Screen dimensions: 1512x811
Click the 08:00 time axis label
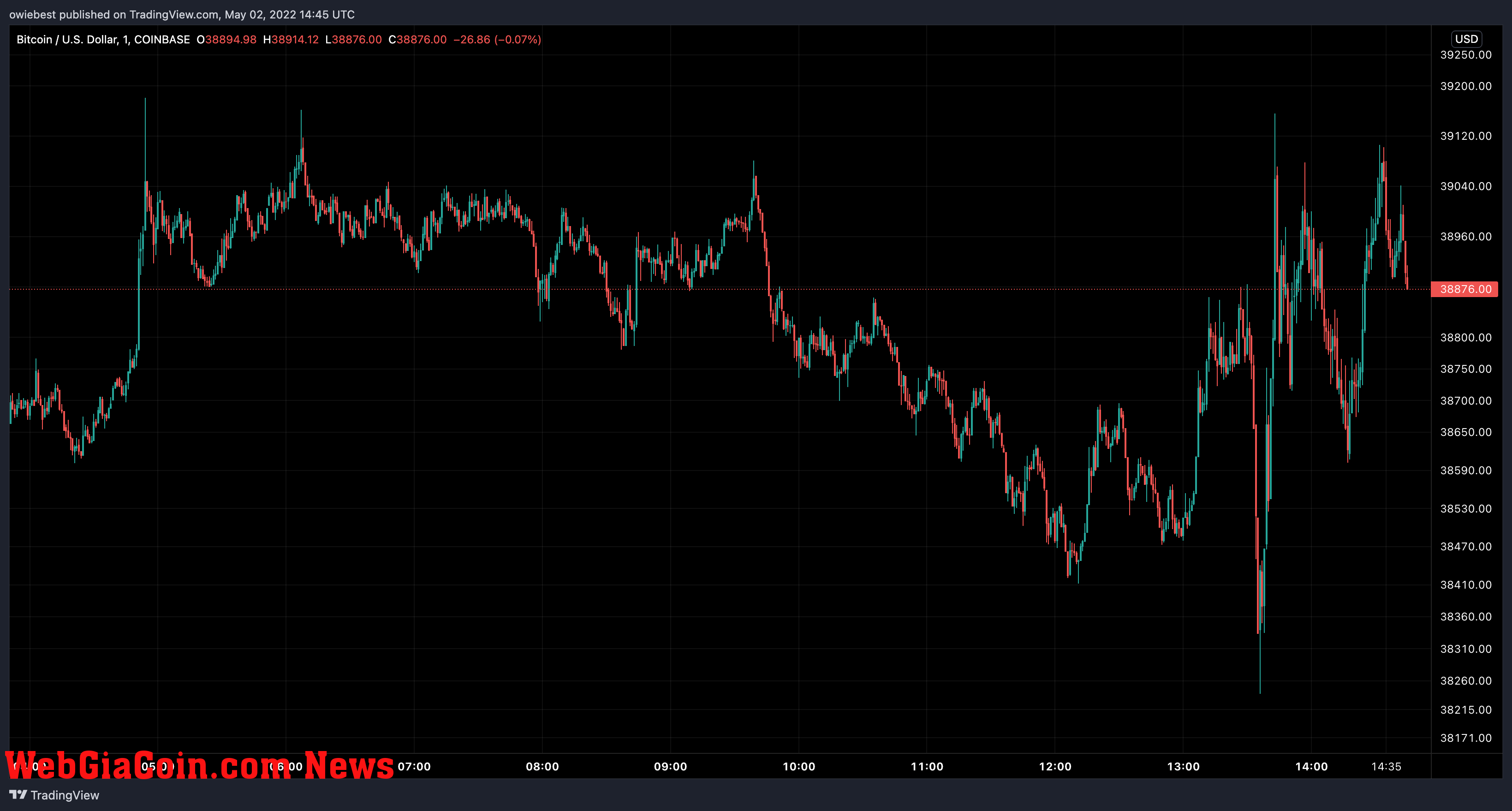tap(542, 766)
